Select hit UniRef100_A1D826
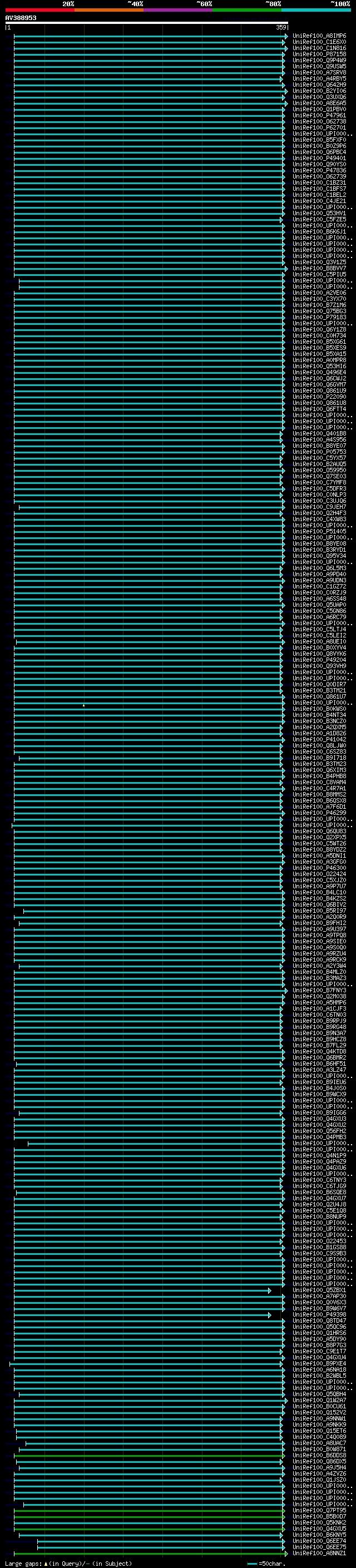The width and height of the screenshot is (356, 1568). point(319,734)
